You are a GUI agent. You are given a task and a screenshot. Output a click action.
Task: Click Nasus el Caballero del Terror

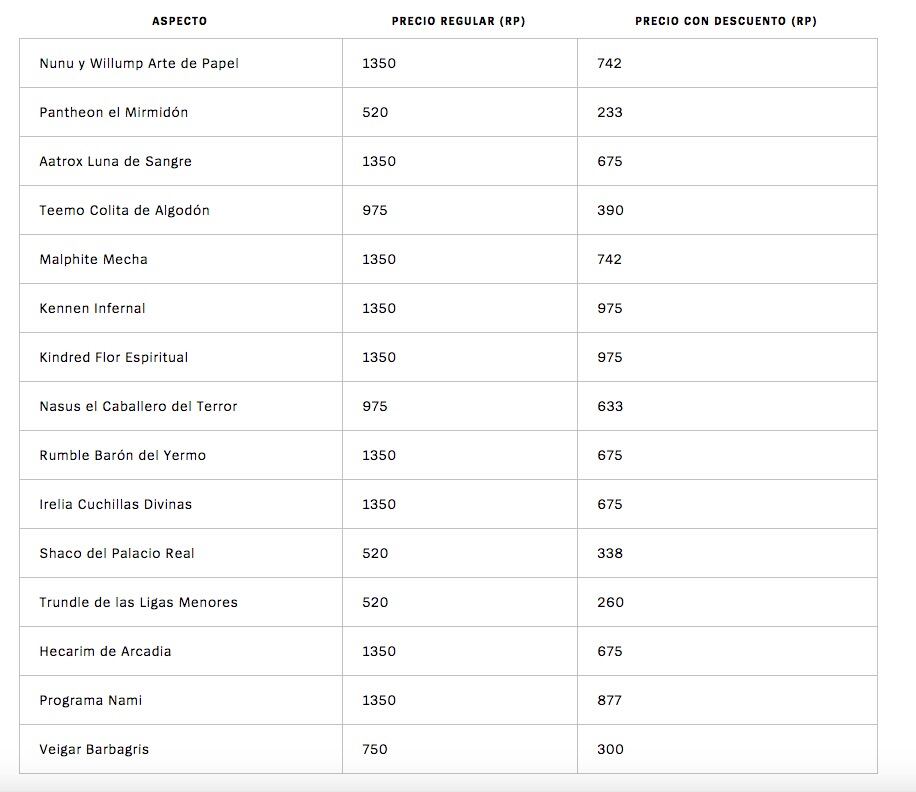click(x=139, y=406)
